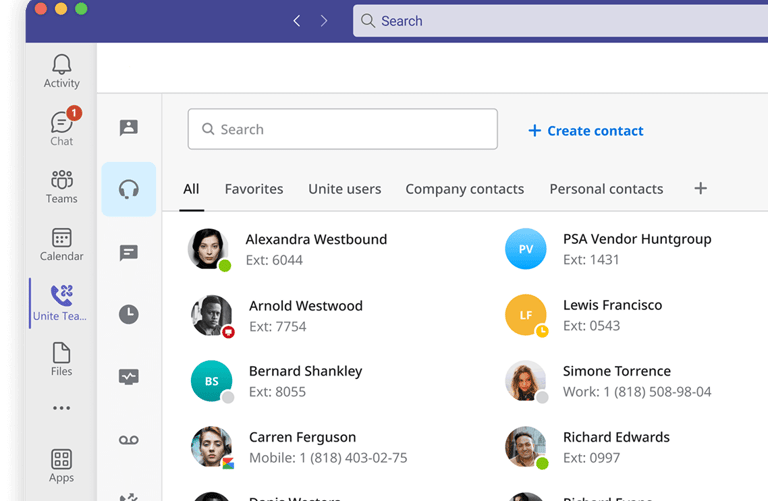Switch to the Favorites tab
The image size is (768, 501).
pyautogui.click(x=254, y=189)
